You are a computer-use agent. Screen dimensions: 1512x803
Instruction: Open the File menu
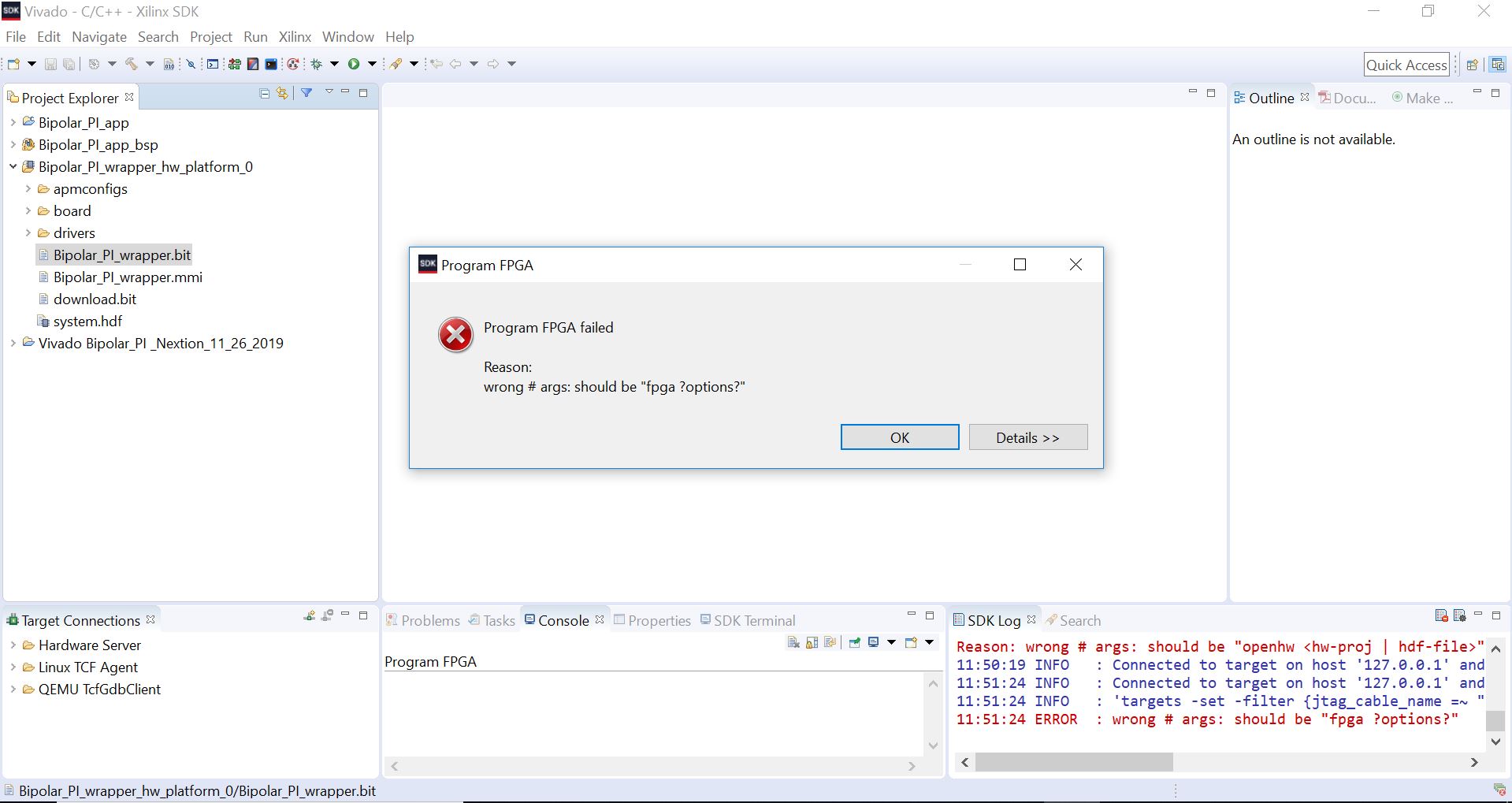(x=16, y=37)
